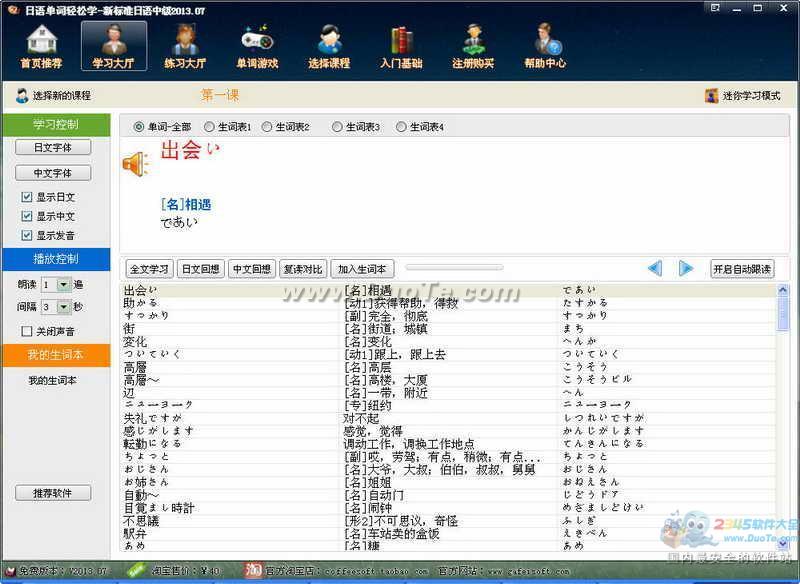Uncheck the 显示中文 checkbox
Image resolution: width=800 pixels, height=584 pixels.
(x=27, y=216)
